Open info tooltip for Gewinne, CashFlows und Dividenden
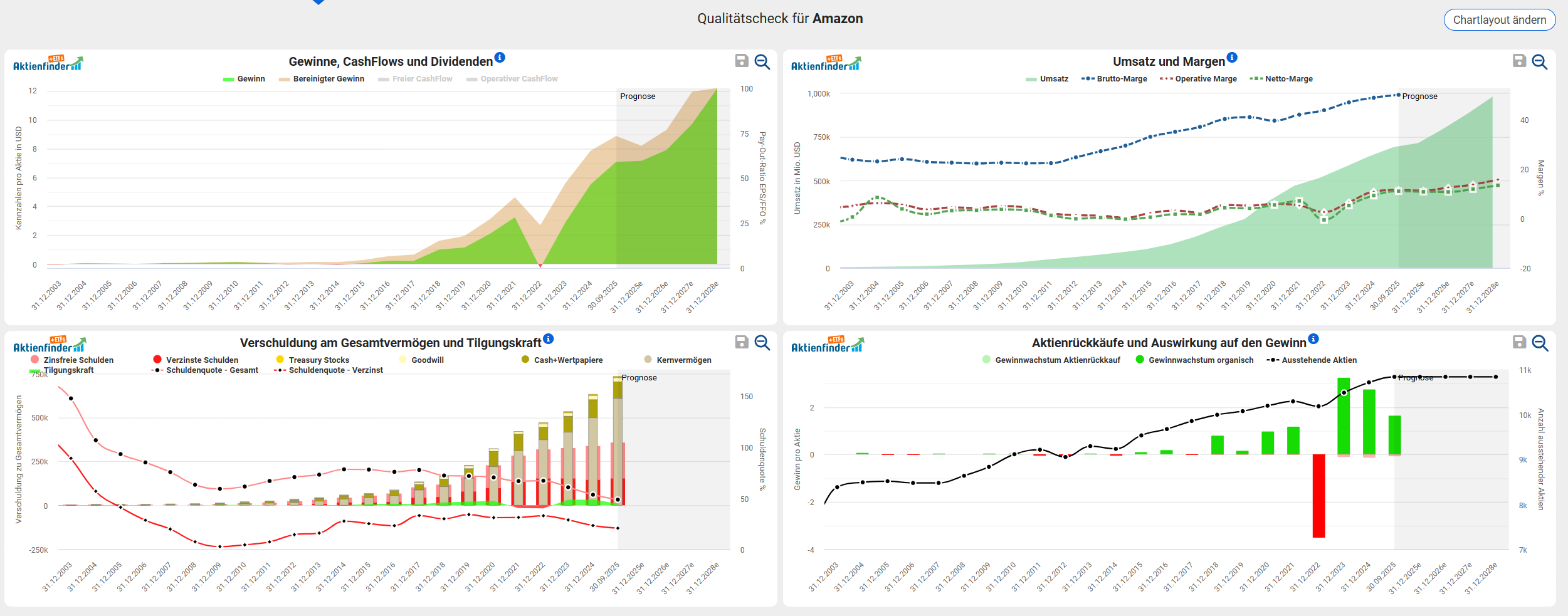 coord(500,58)
